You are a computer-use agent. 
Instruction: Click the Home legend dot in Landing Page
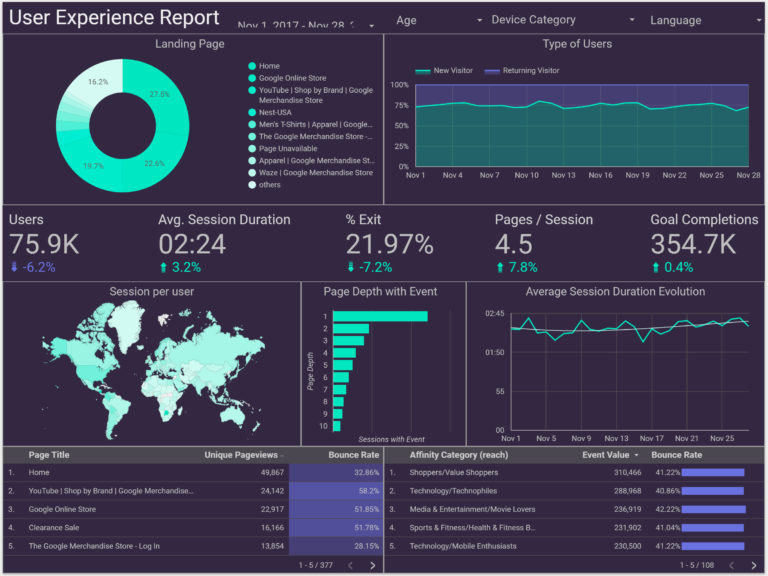click(252, 66)
